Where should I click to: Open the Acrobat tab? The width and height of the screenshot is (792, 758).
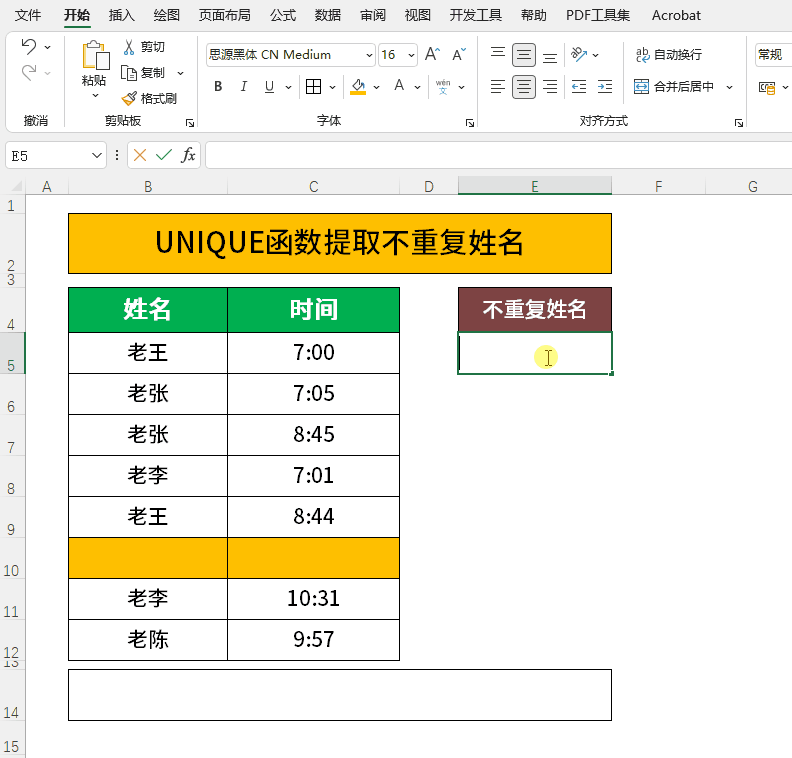click(676, 15)
